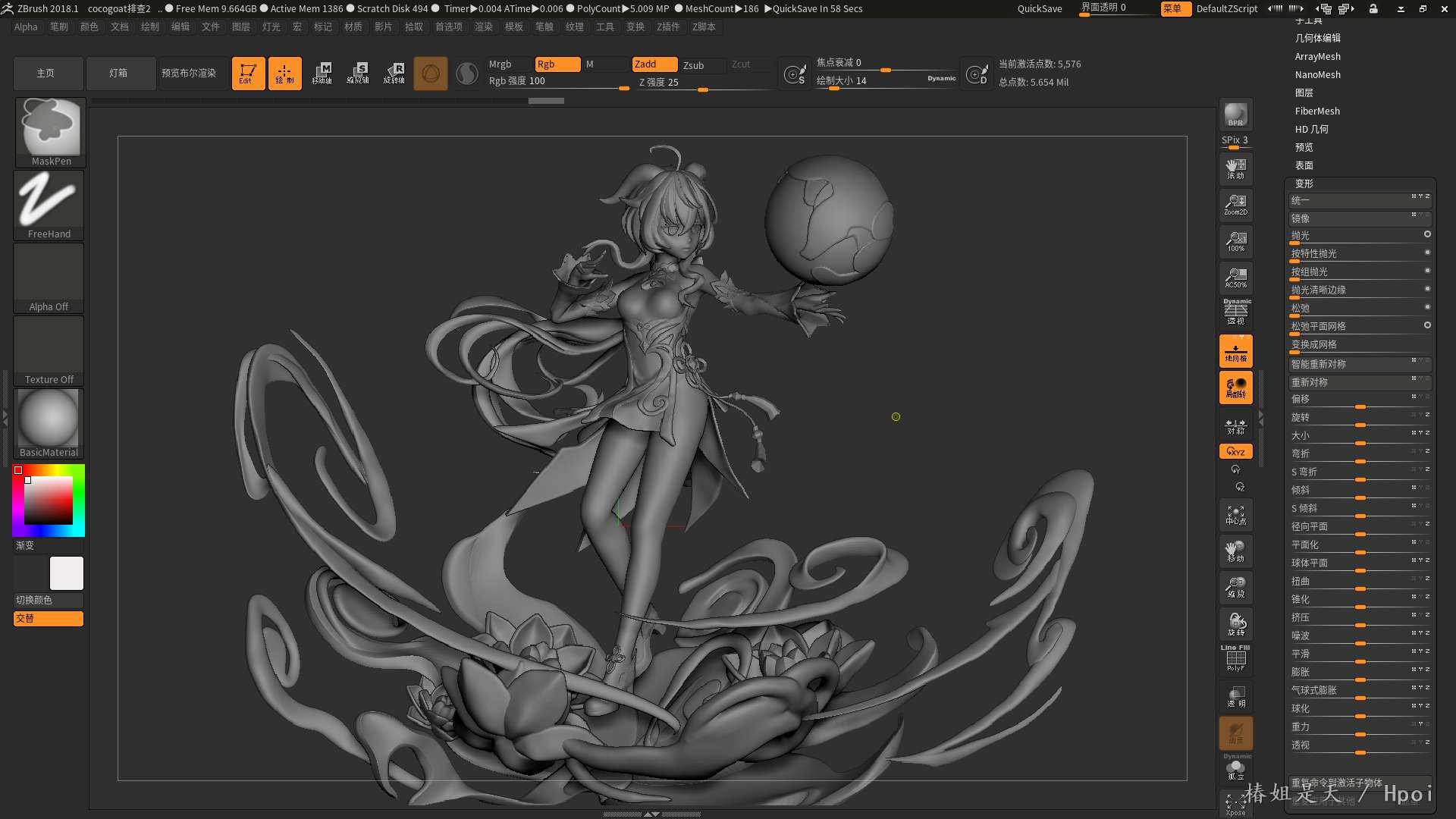Viewport: 1456px width, 819px height.
Task: Expand the FiberMesh subpalette
Action: (1317, 111)
